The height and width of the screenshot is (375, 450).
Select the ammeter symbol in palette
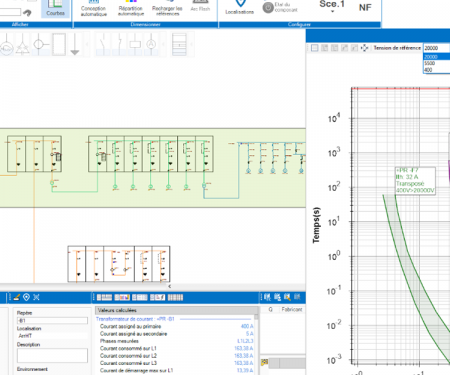[151, 44]
